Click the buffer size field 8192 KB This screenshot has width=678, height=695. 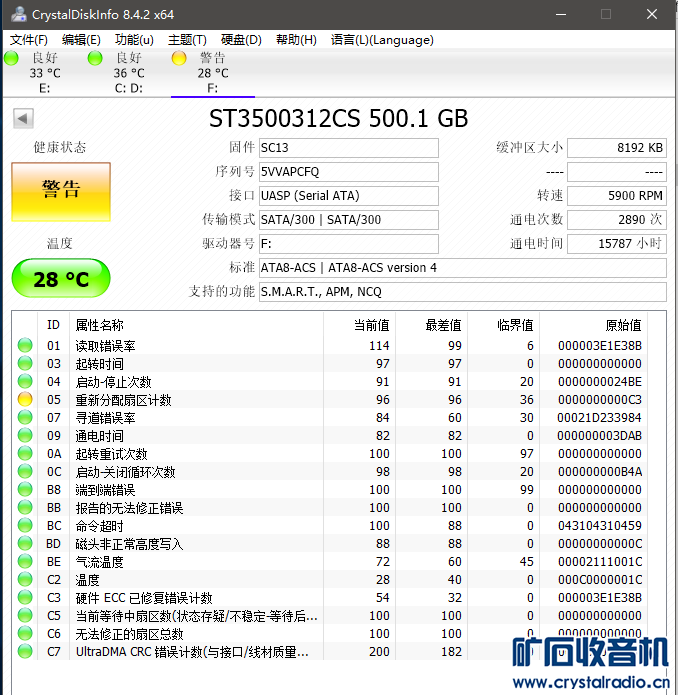point(617,148)
